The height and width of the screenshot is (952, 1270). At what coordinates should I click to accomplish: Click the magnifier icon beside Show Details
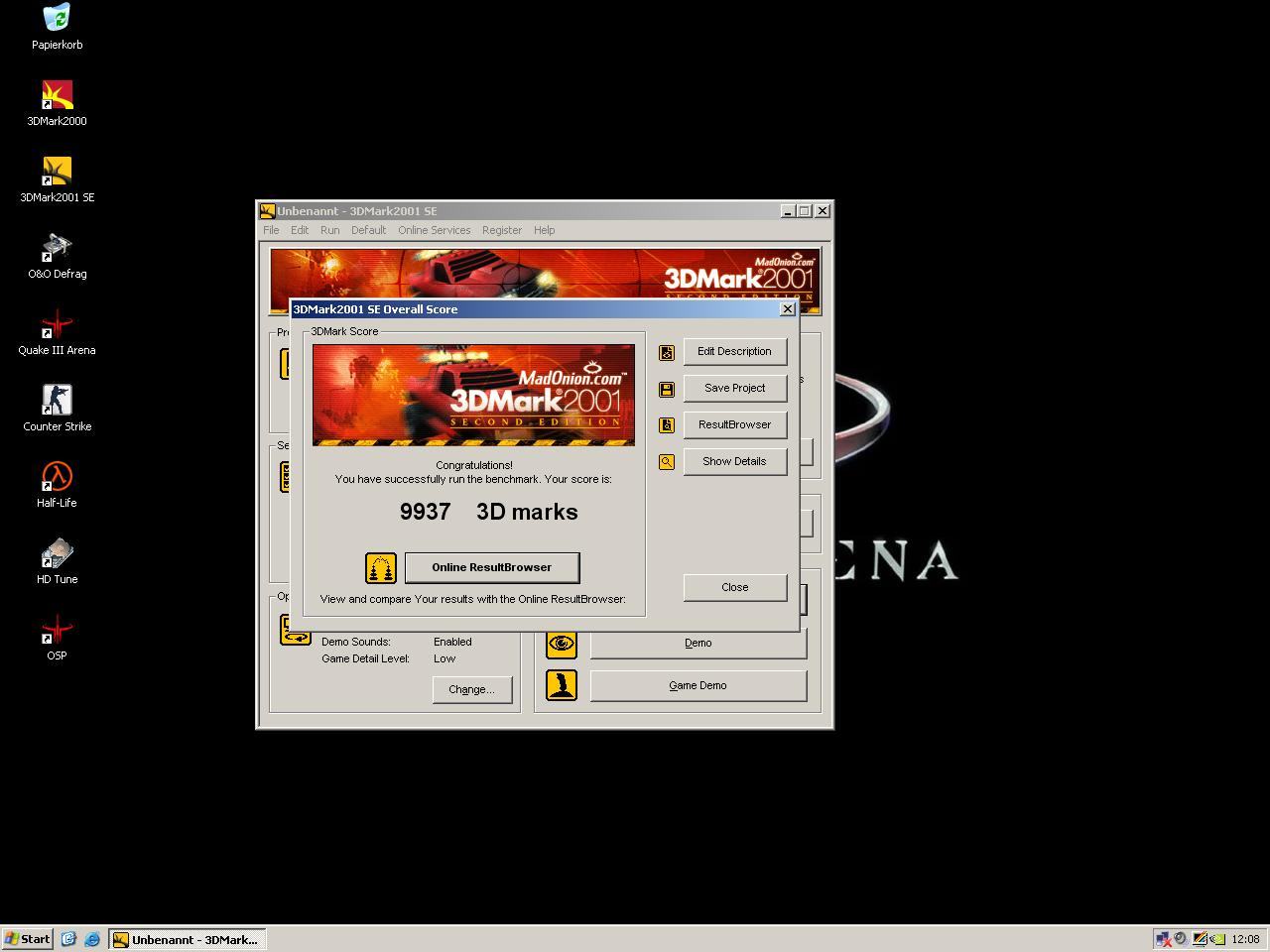click(667, 462)
